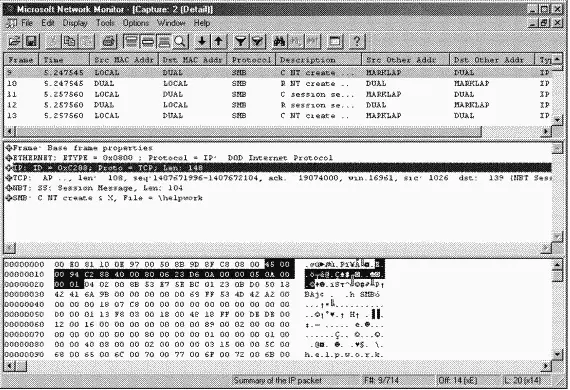The height and width of the screenshot is (390, 570).
Task: Find a frame using the binoculars icon
Action: pyautogui.click(x=280, y=42)
